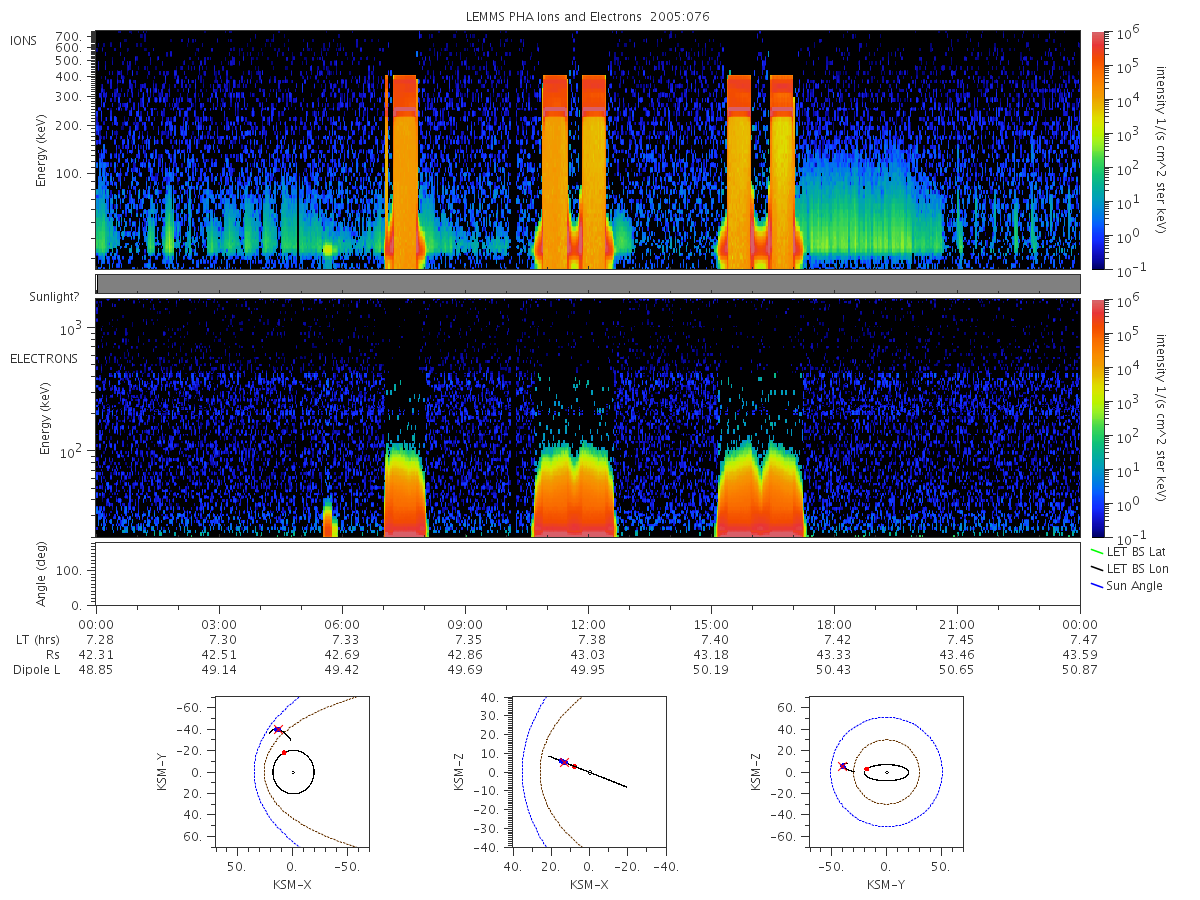Click the gray Sunlight indicator bar
Viewport: 1200px width, 900px height.
(x=588, y=284)
